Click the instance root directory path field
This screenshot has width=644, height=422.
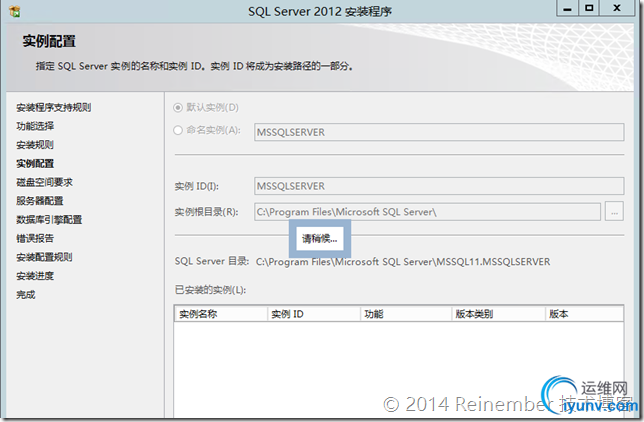click(428, 212)
